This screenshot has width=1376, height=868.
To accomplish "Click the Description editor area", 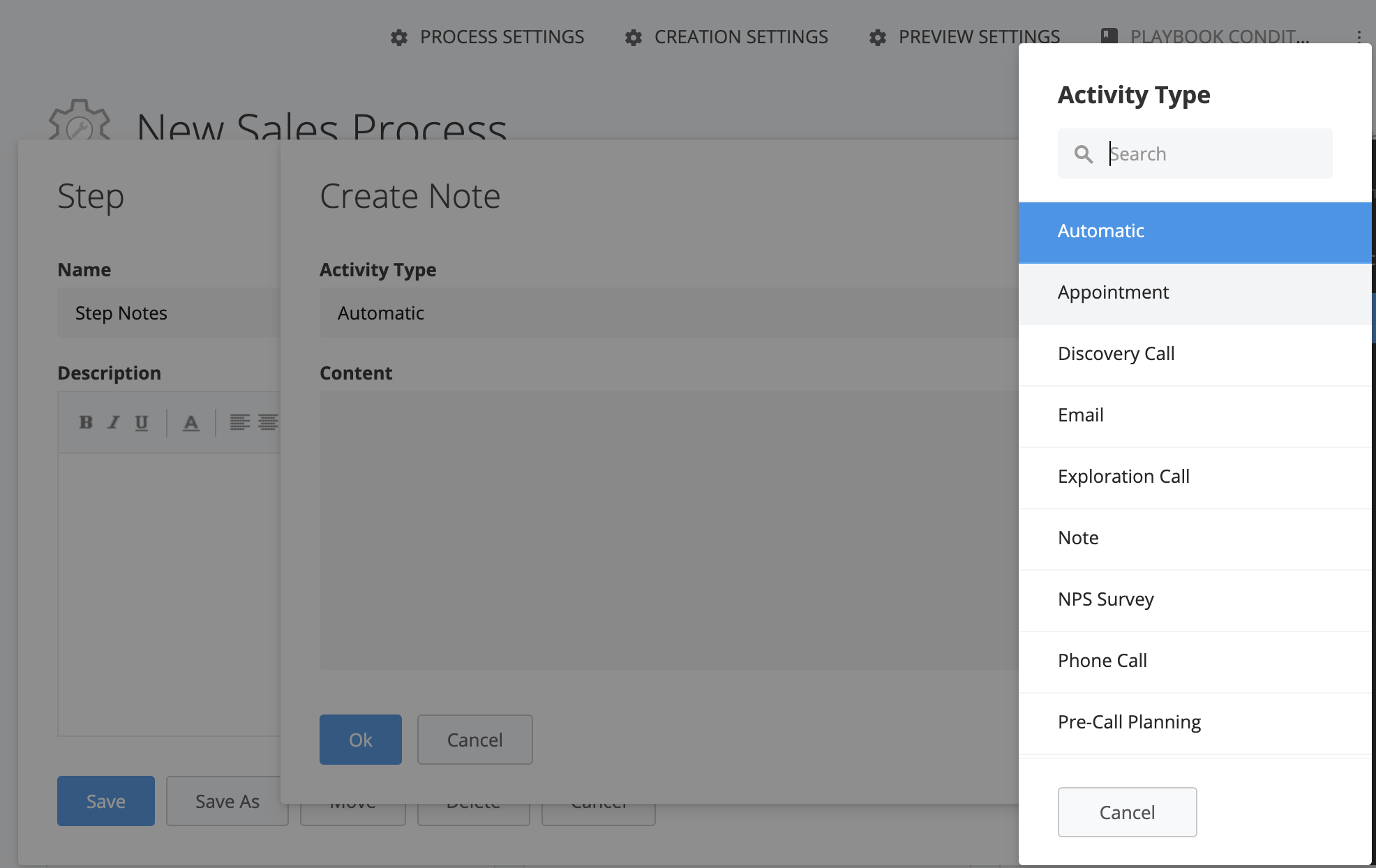I will 169,594.
